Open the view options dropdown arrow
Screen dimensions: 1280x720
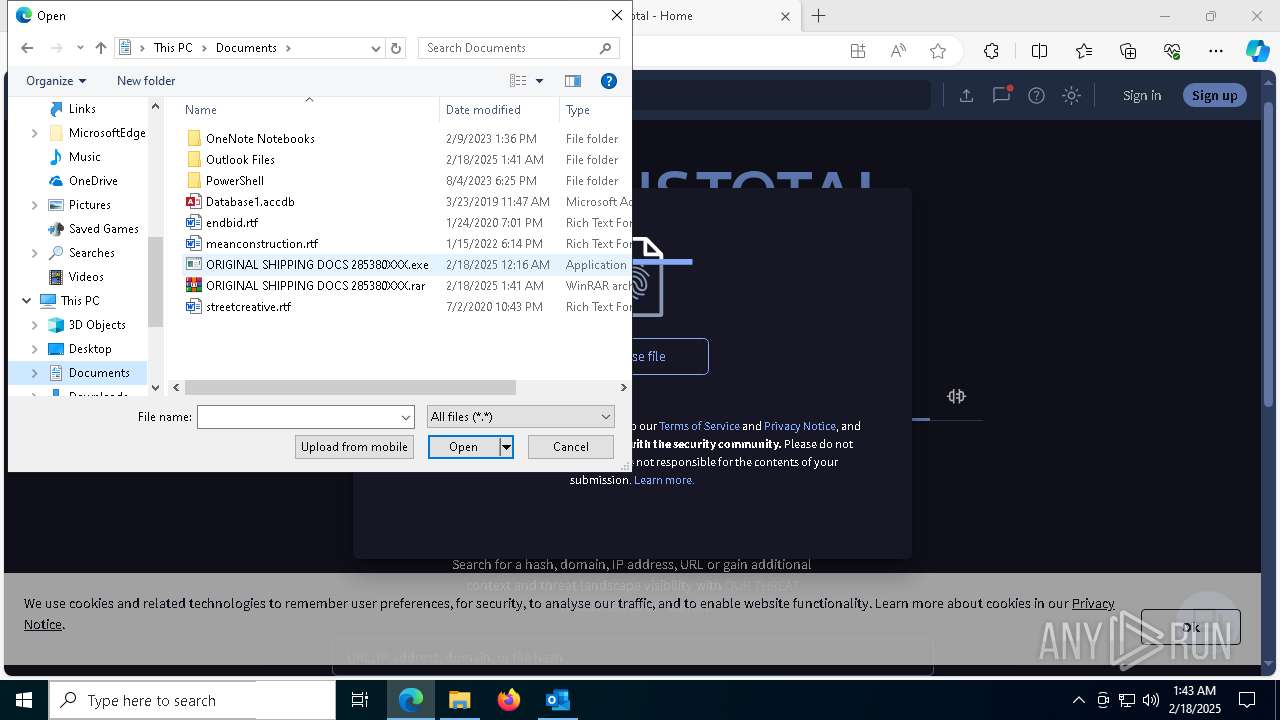540,81
